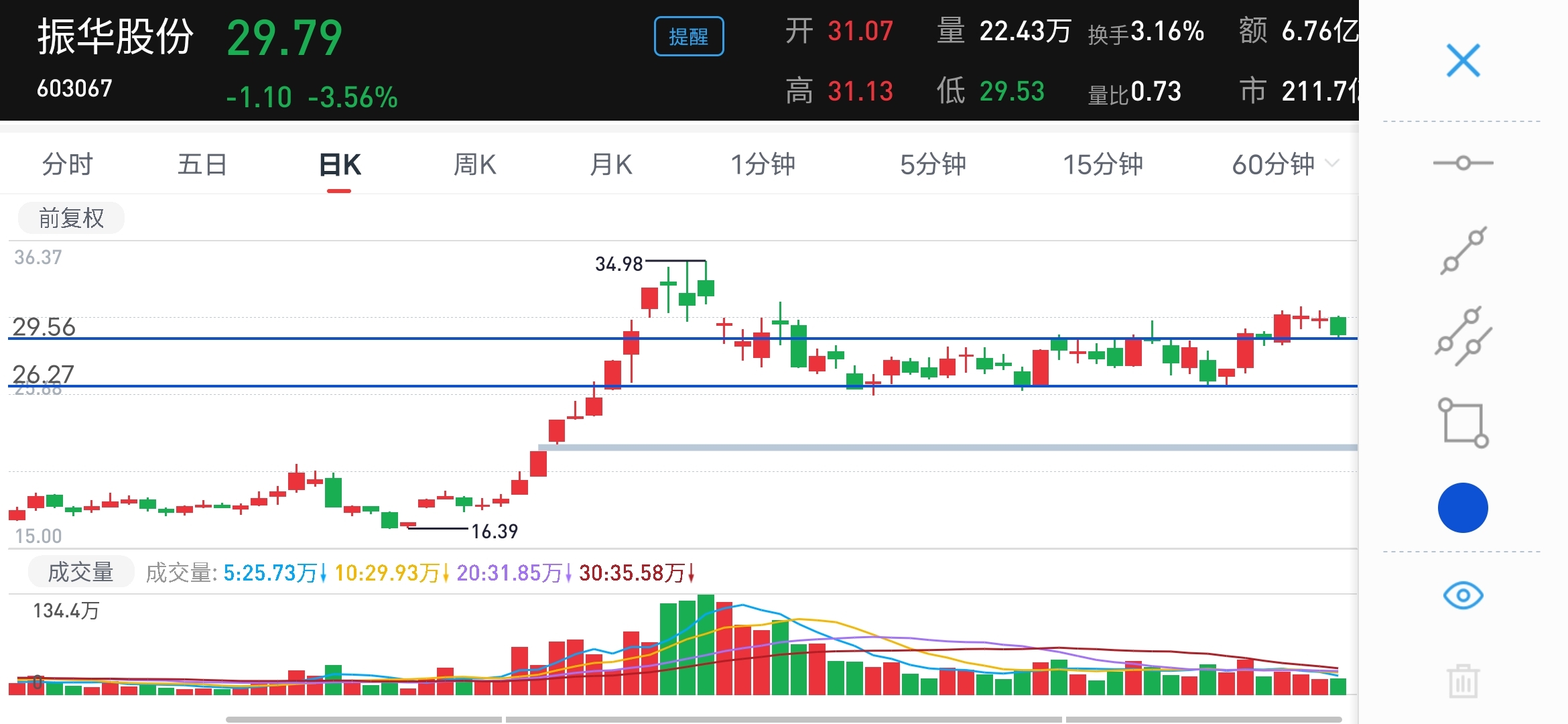The width and height of the screenshot is (1568, 724).
Task: Click the trash can delete icon
Action: click(x=1463, y=681)
